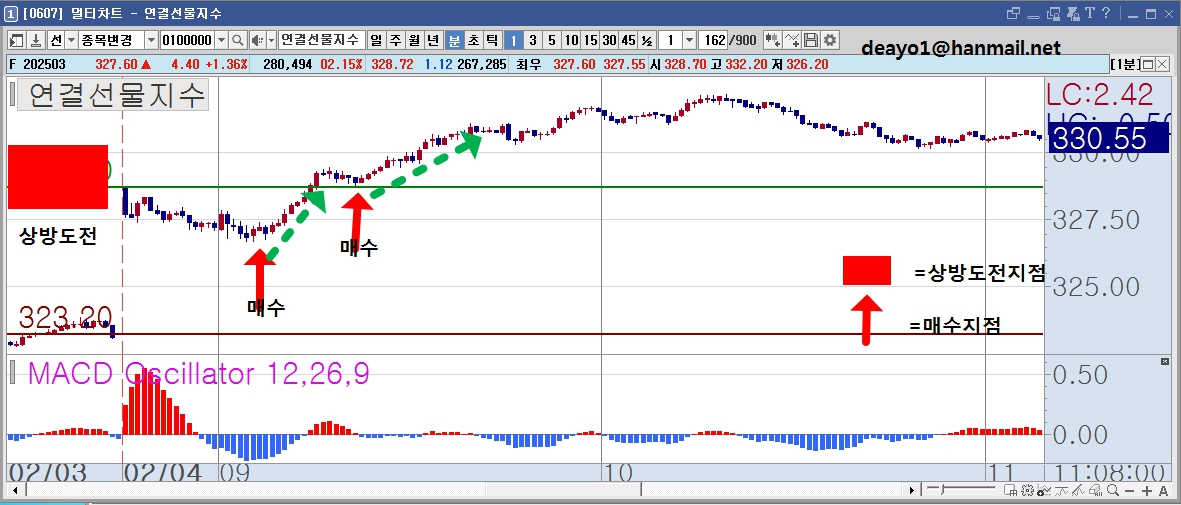Choose the 1-minute interval button
This screenshot has width=1181, height=505.
[x=513, y=40]
